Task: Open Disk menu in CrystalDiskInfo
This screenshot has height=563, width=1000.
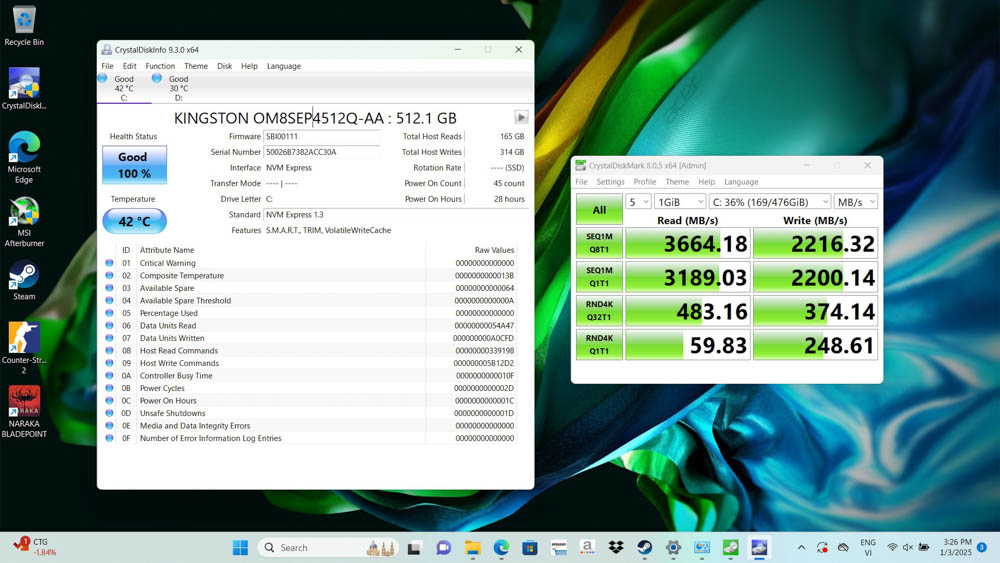Action: [224, 66]
